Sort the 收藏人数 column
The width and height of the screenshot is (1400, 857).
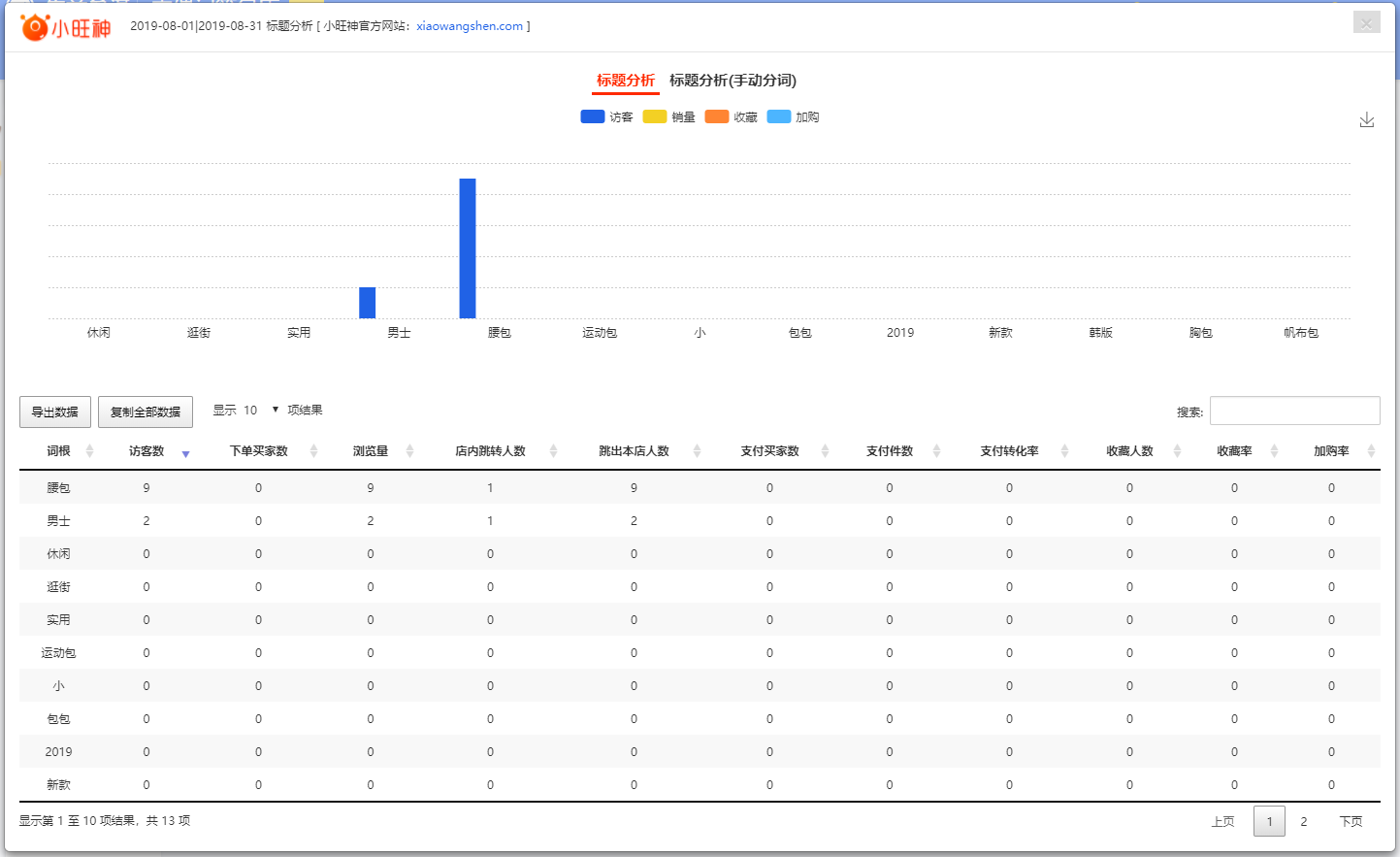point(1177,449)
